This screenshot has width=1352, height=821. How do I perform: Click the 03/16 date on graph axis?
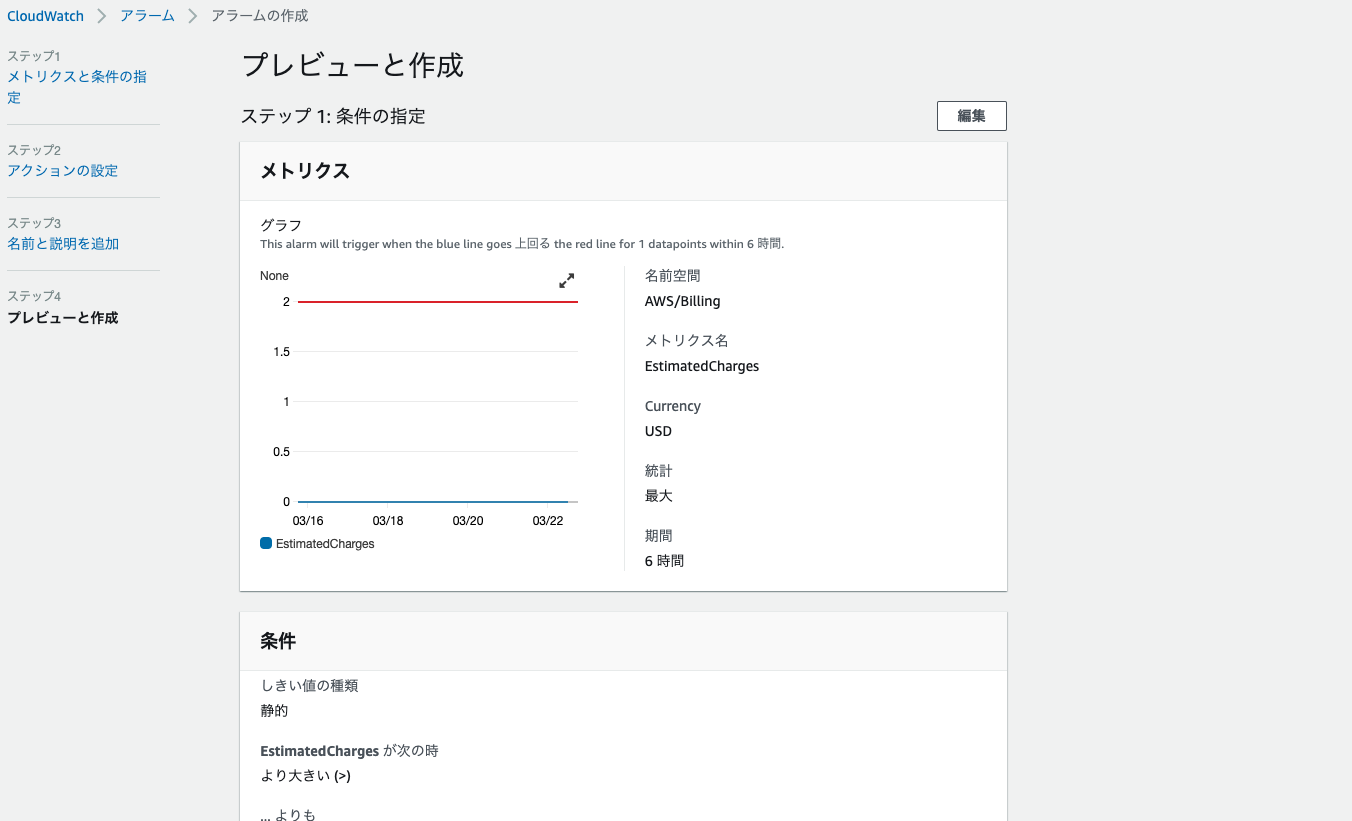click(308, 521)
